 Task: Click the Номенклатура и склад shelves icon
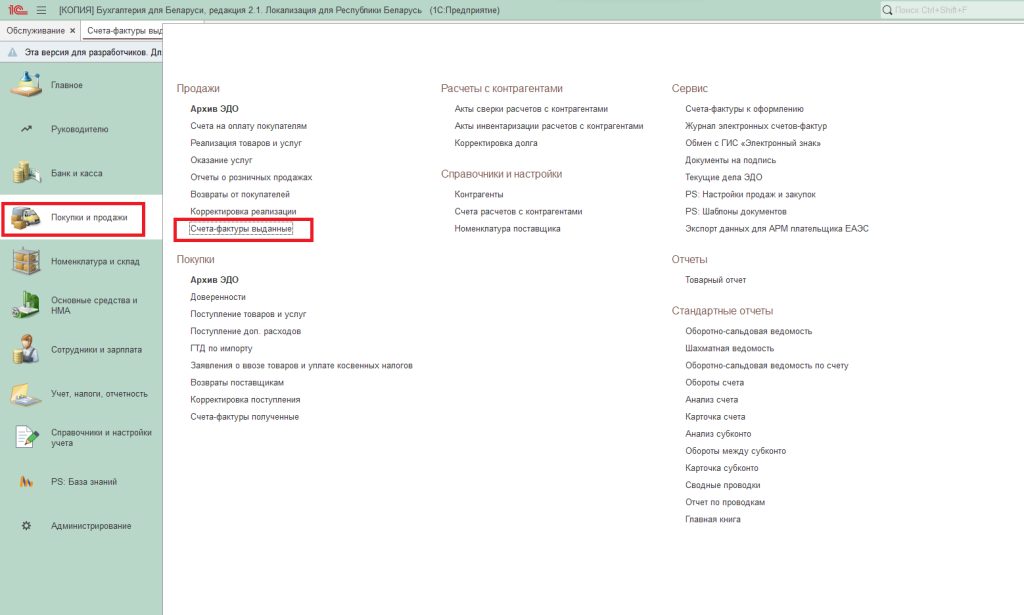tap(26, 261)
